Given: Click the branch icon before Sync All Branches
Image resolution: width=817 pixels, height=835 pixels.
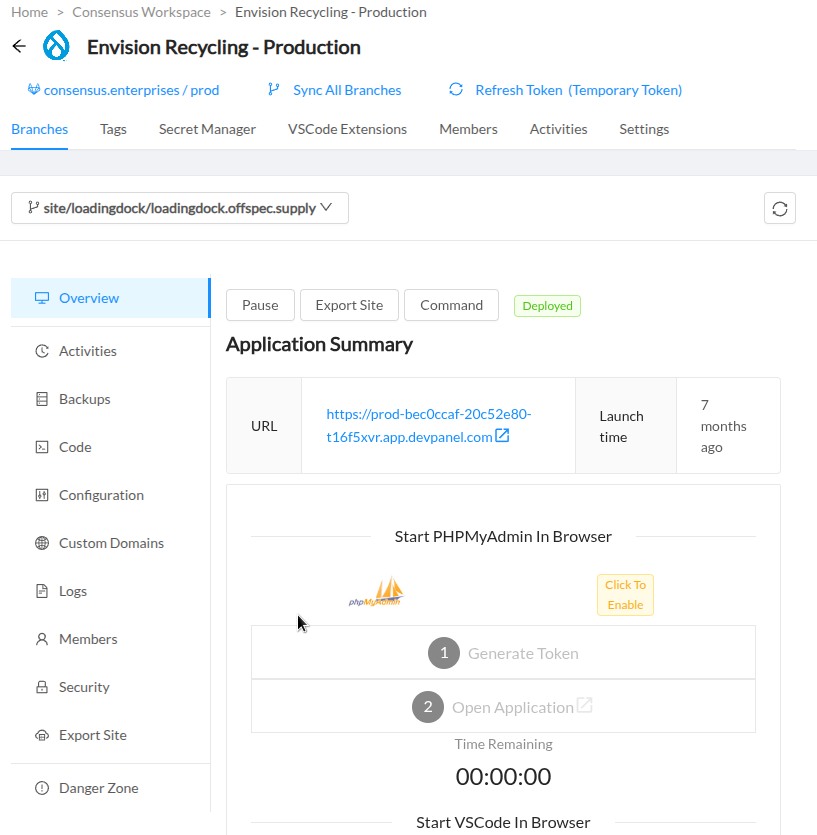Looking at the screenshot, I should (274, 89).
